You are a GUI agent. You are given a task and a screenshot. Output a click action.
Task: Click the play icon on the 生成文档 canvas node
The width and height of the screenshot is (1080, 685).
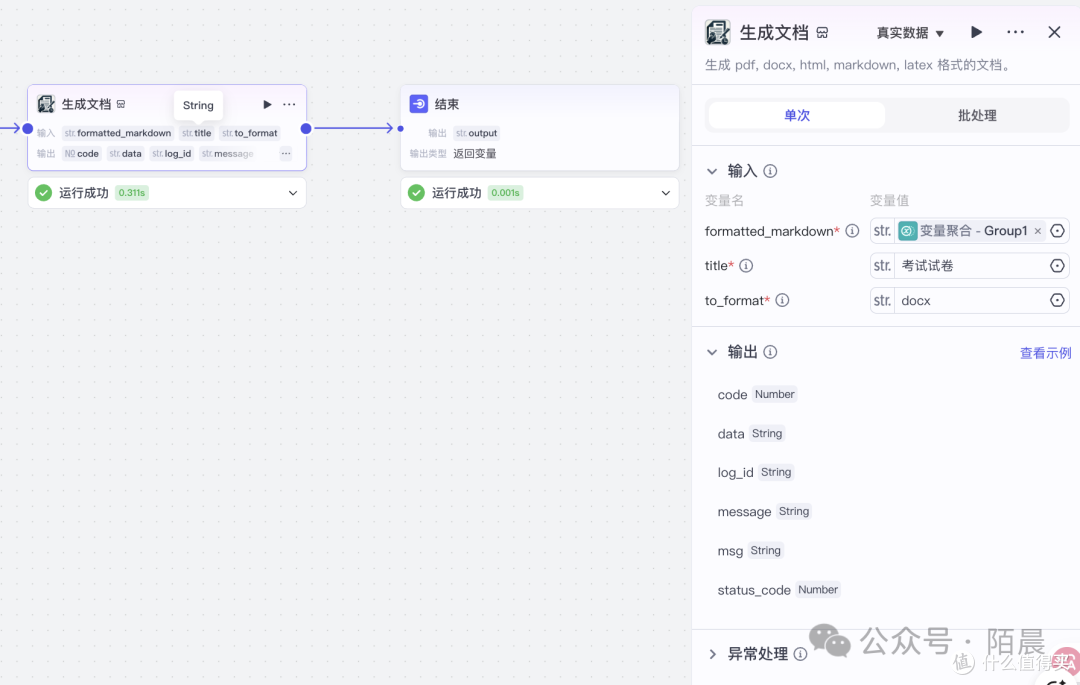pos(267,105)
